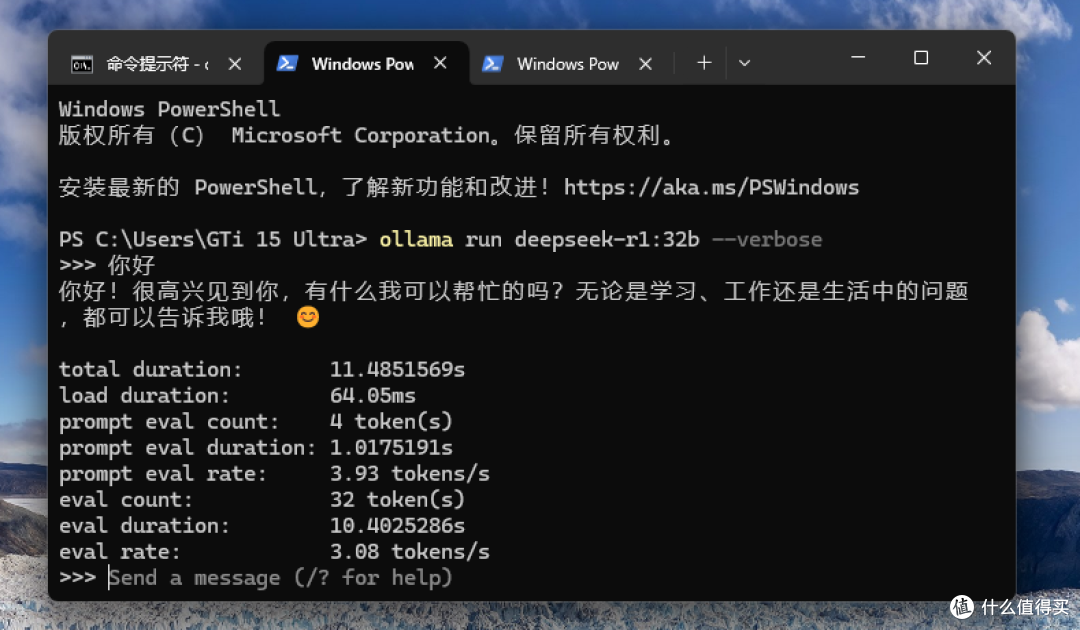This screenshot has height=630, width=1080.
Task: Click the third tab's PowerShell icon
Action: coord(492,64)
